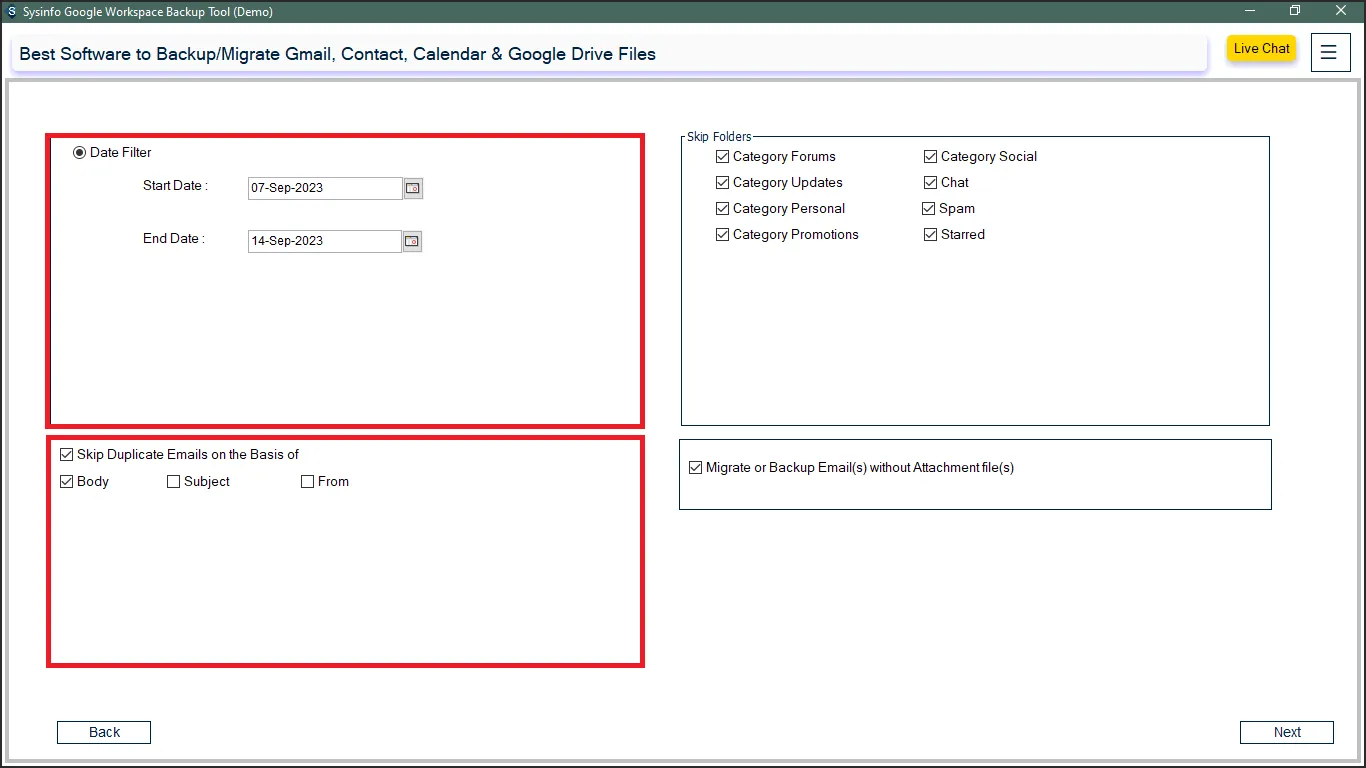Click the End Date input field

[324, 241]
